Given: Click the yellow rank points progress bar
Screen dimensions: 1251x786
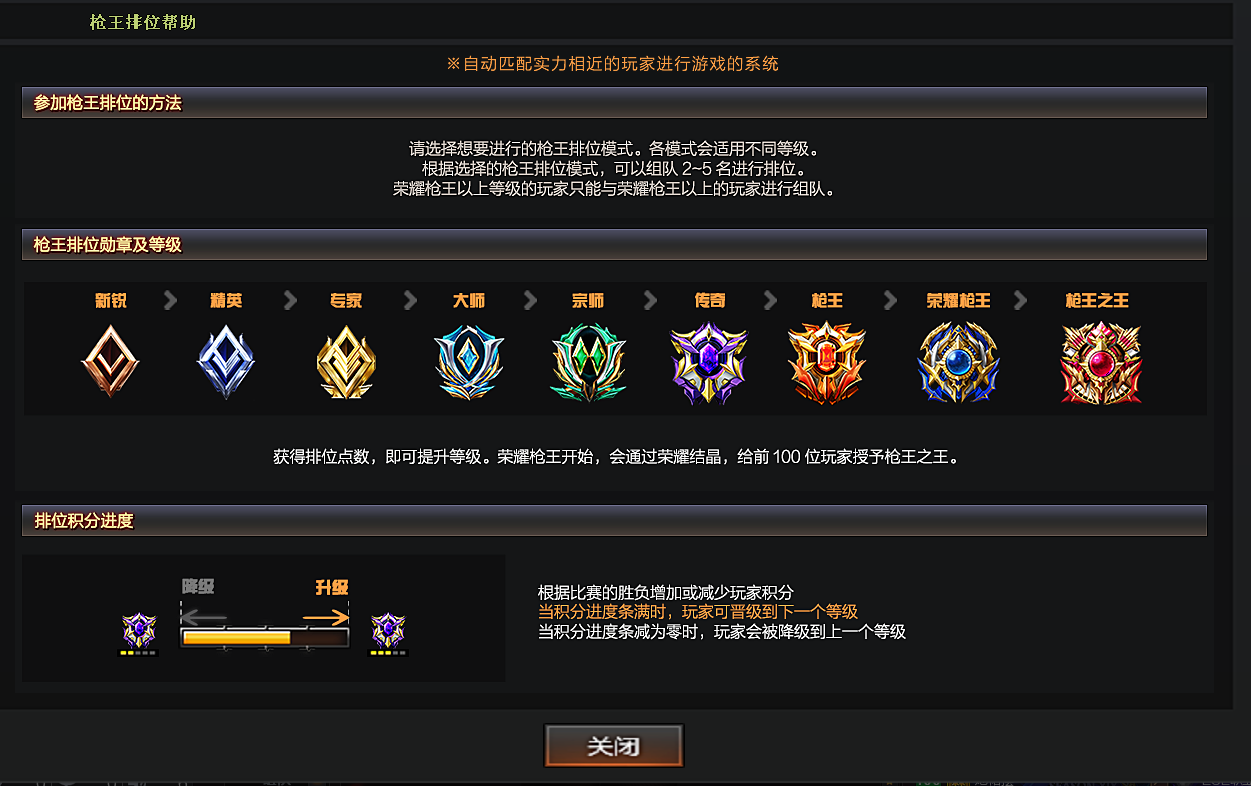Looking at the screenshot, I should (x=264, y=637).
